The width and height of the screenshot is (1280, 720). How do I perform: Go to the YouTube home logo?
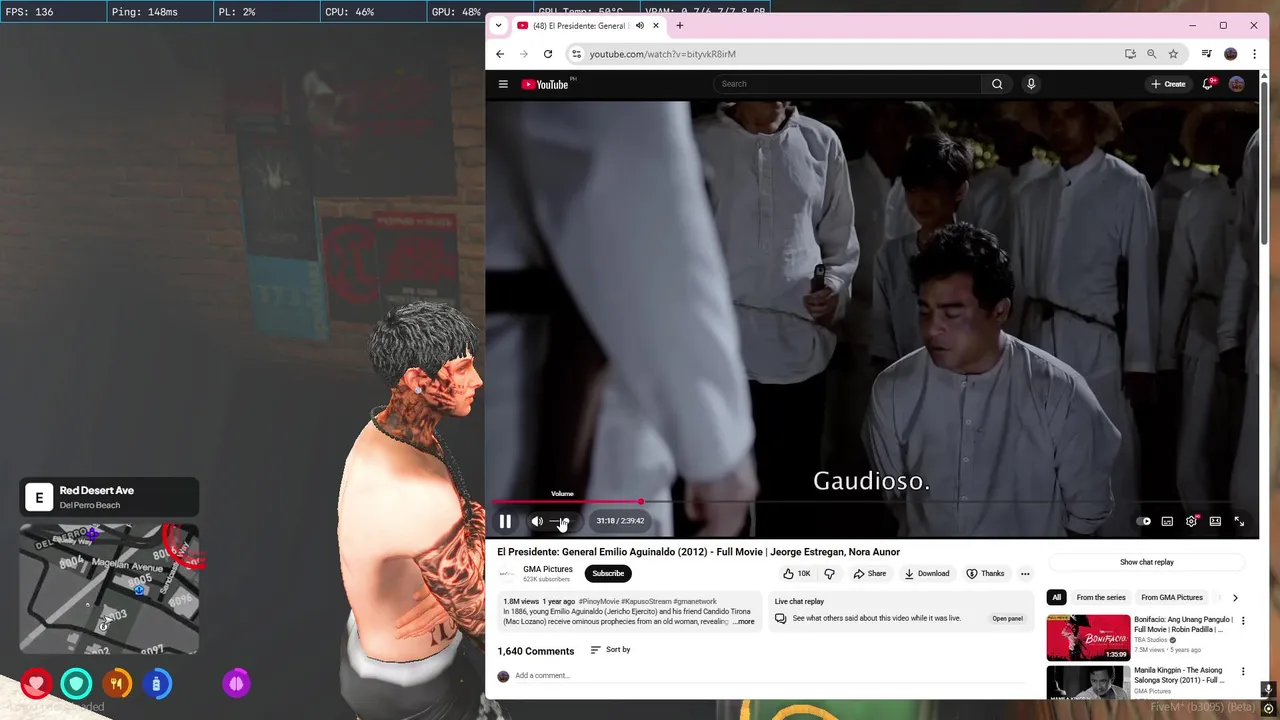coord(545,84)
